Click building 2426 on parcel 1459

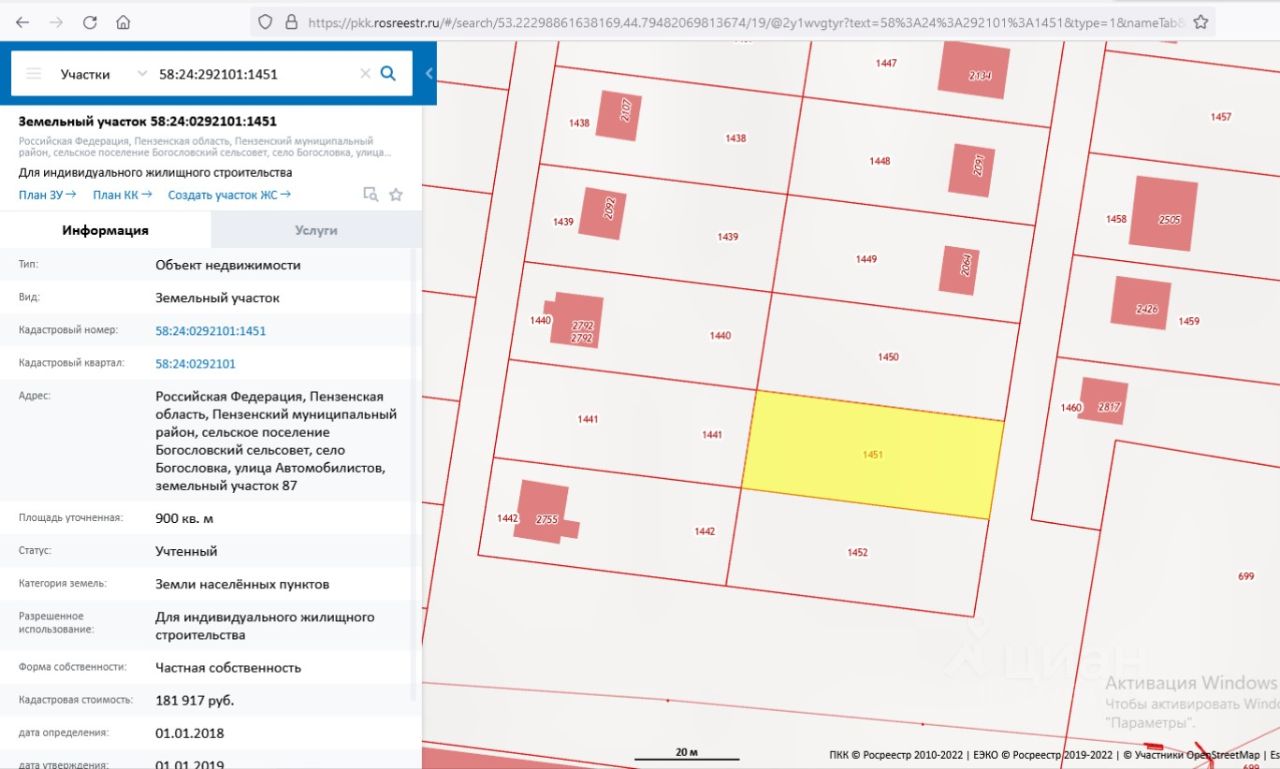pos(1141,302)
